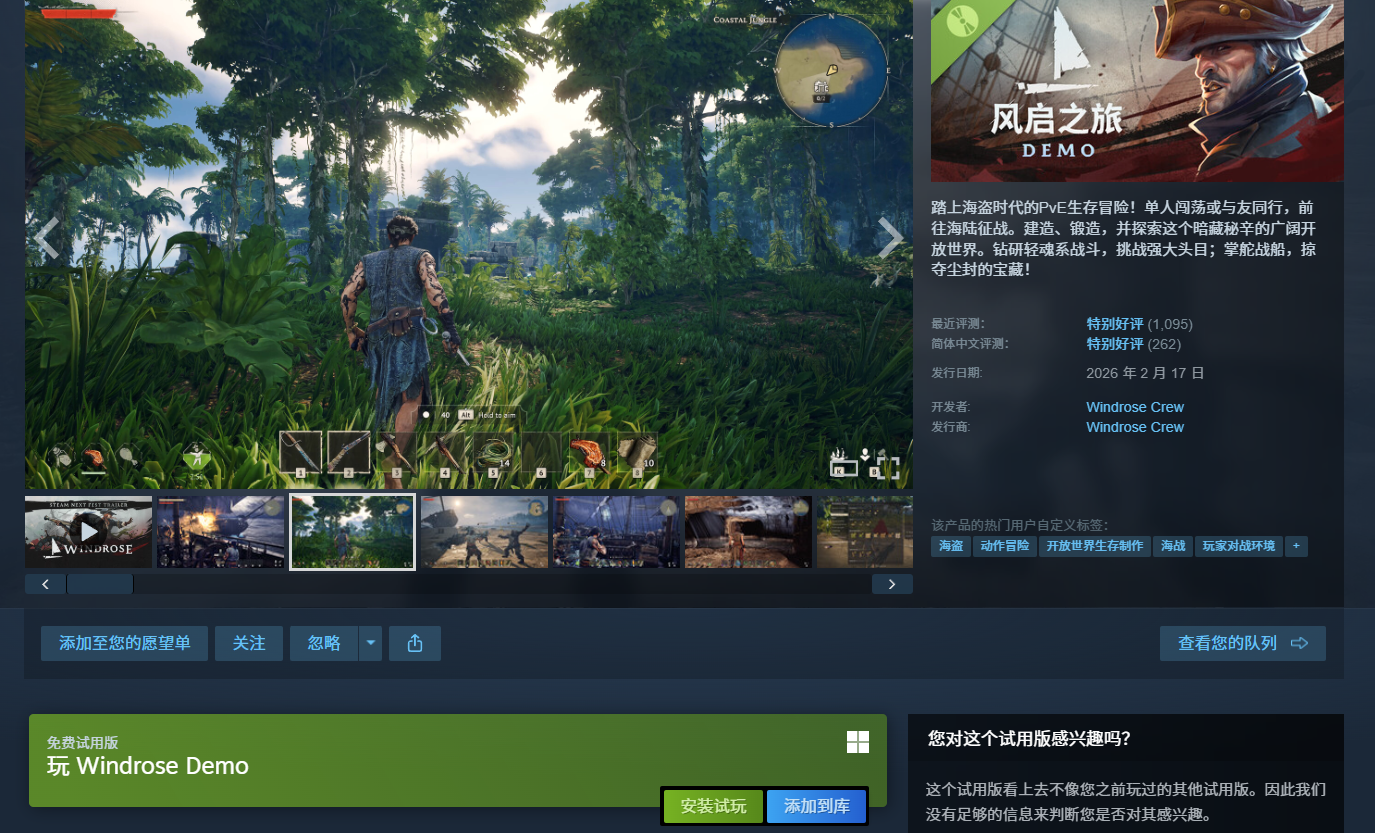Click the 风启之旅 DEMO header image
The width and height of the screenshot is (1375, 833).
pos(1137,91)
